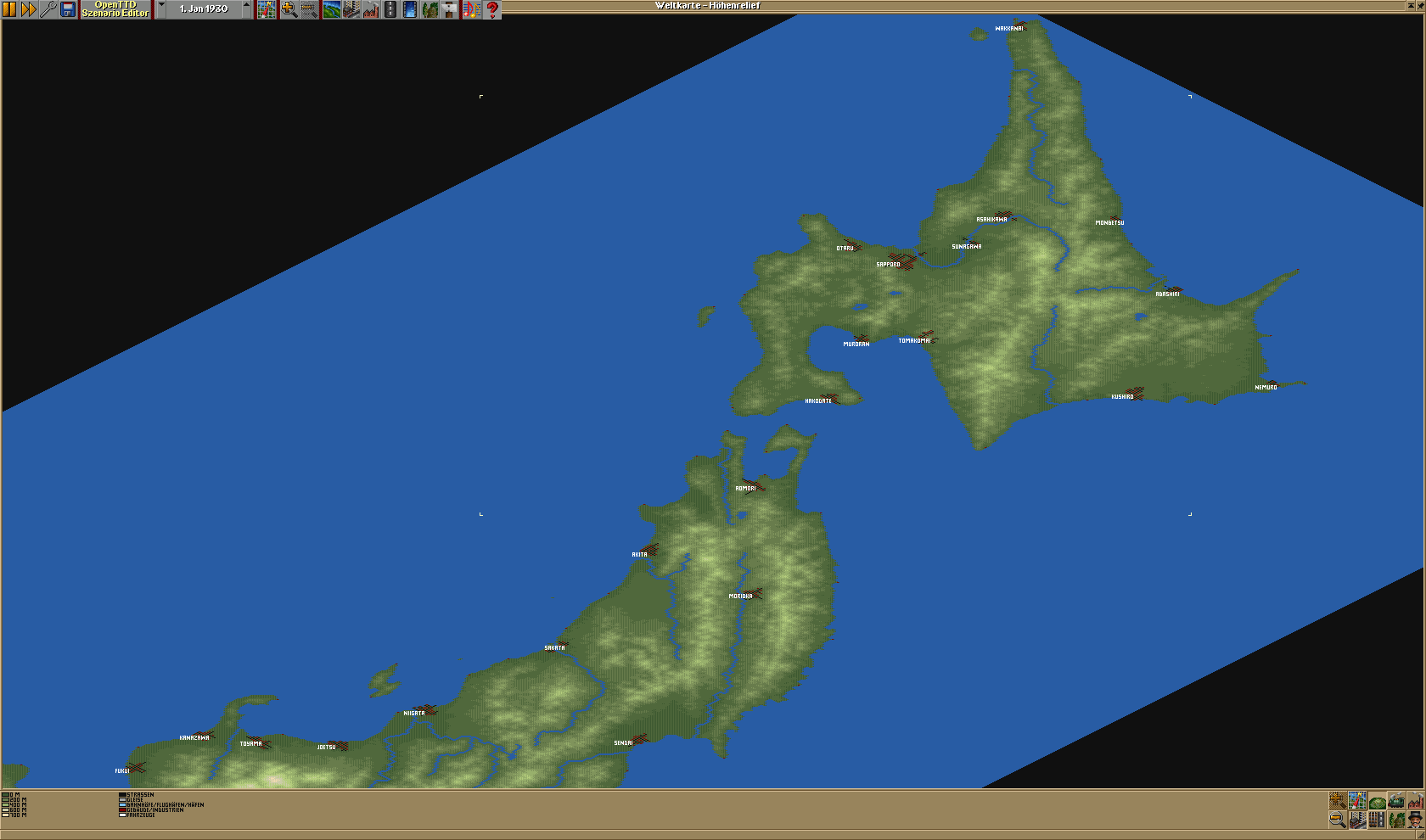Move start date backward one year
This screenshot has width=1426, height=840.
pos(161,9)
